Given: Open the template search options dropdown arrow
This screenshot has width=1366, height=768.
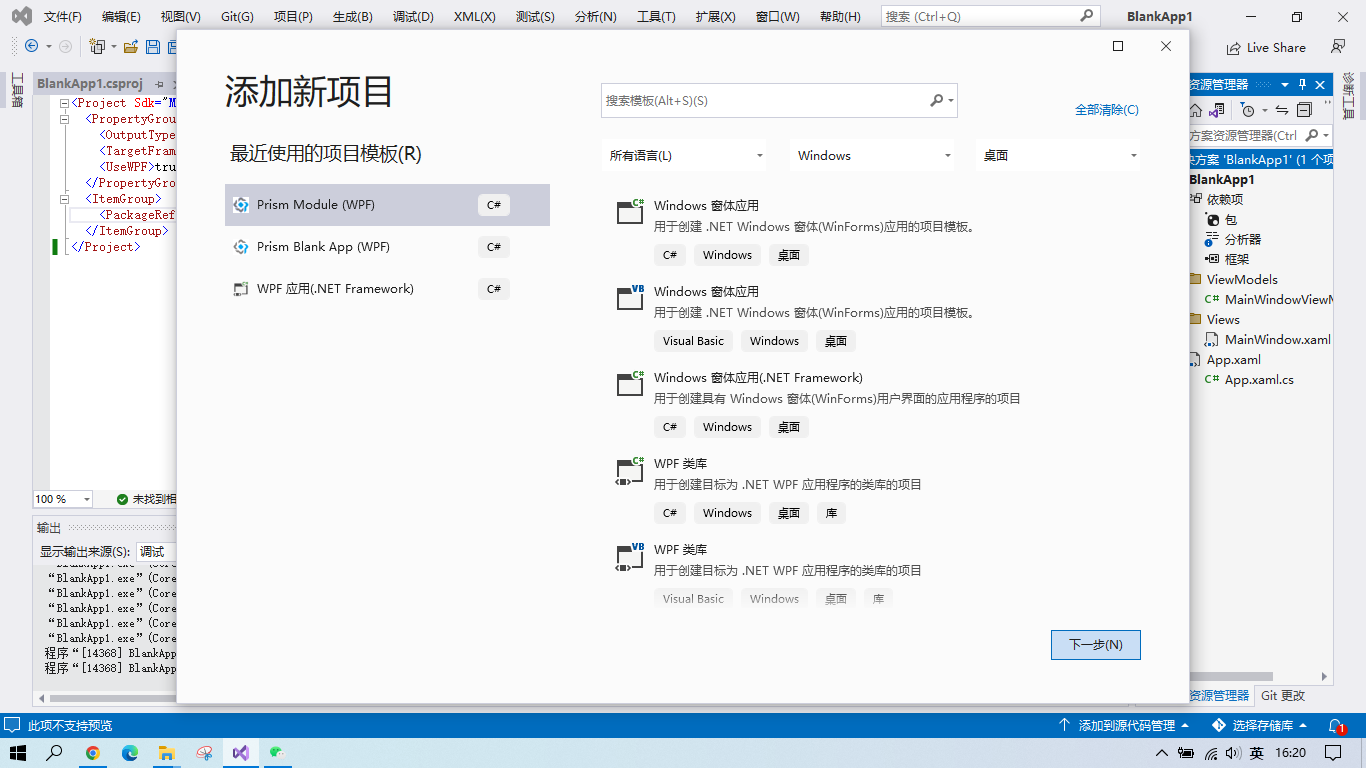Looking at the screenshot, I should 951,100.
